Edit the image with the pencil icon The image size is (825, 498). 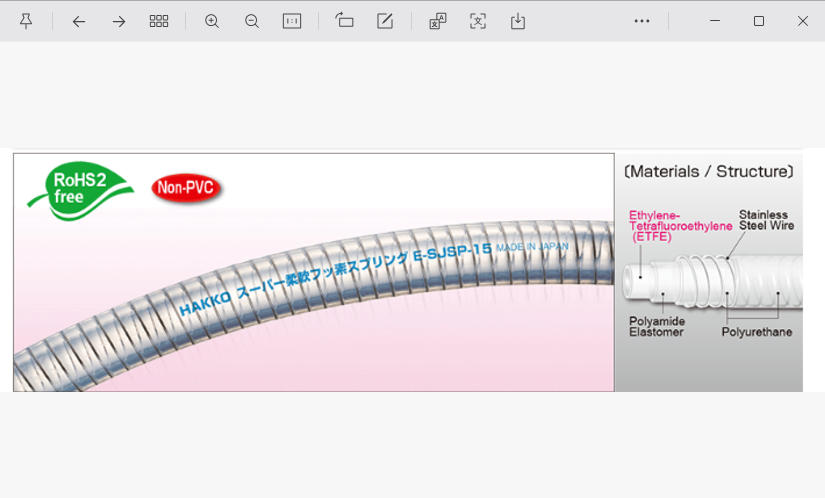(x=385, y=21)
